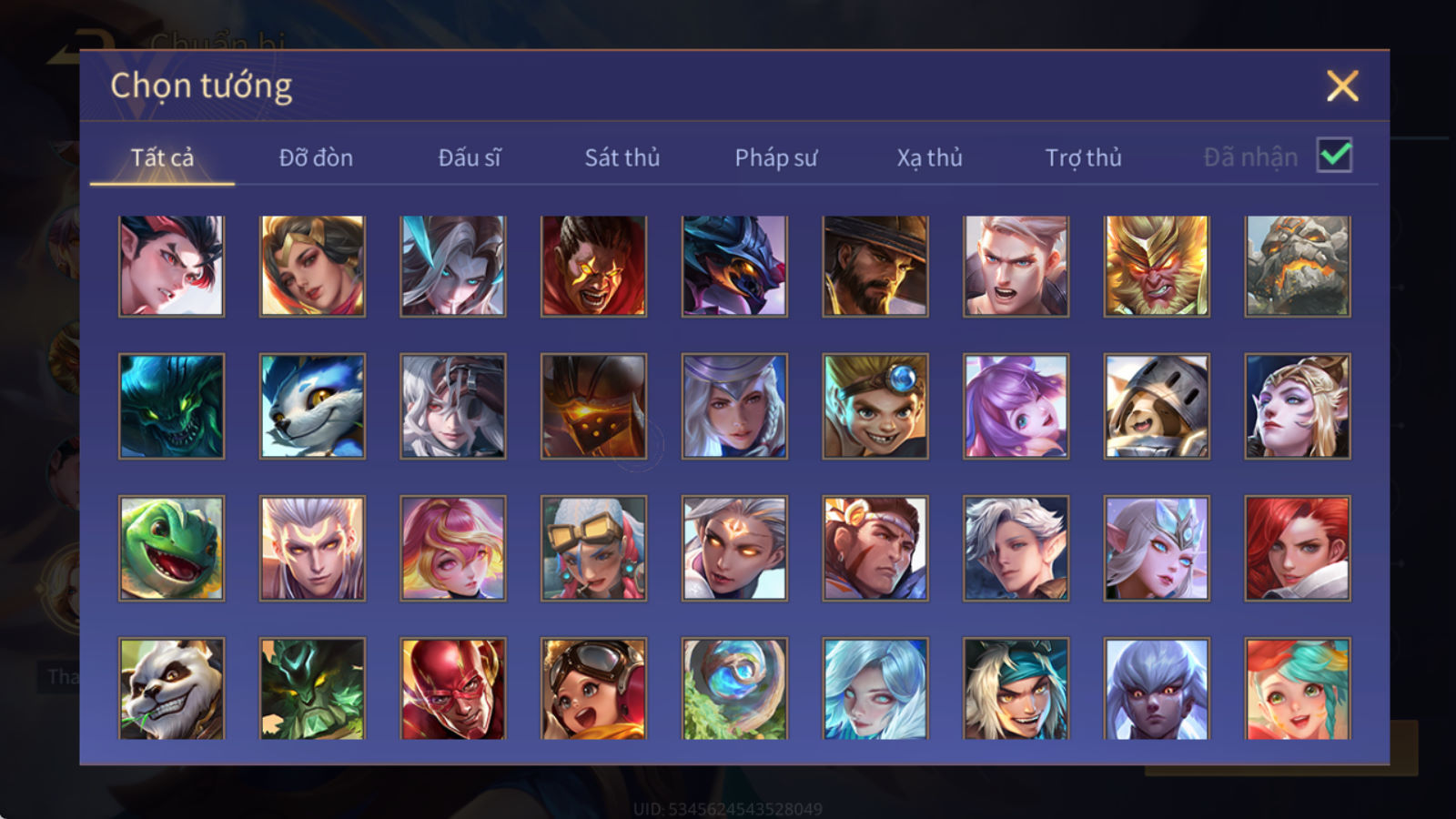This screenshot has width=1456, height=819.
Task: Pick the white panda hero portrait
Action: 171,689
